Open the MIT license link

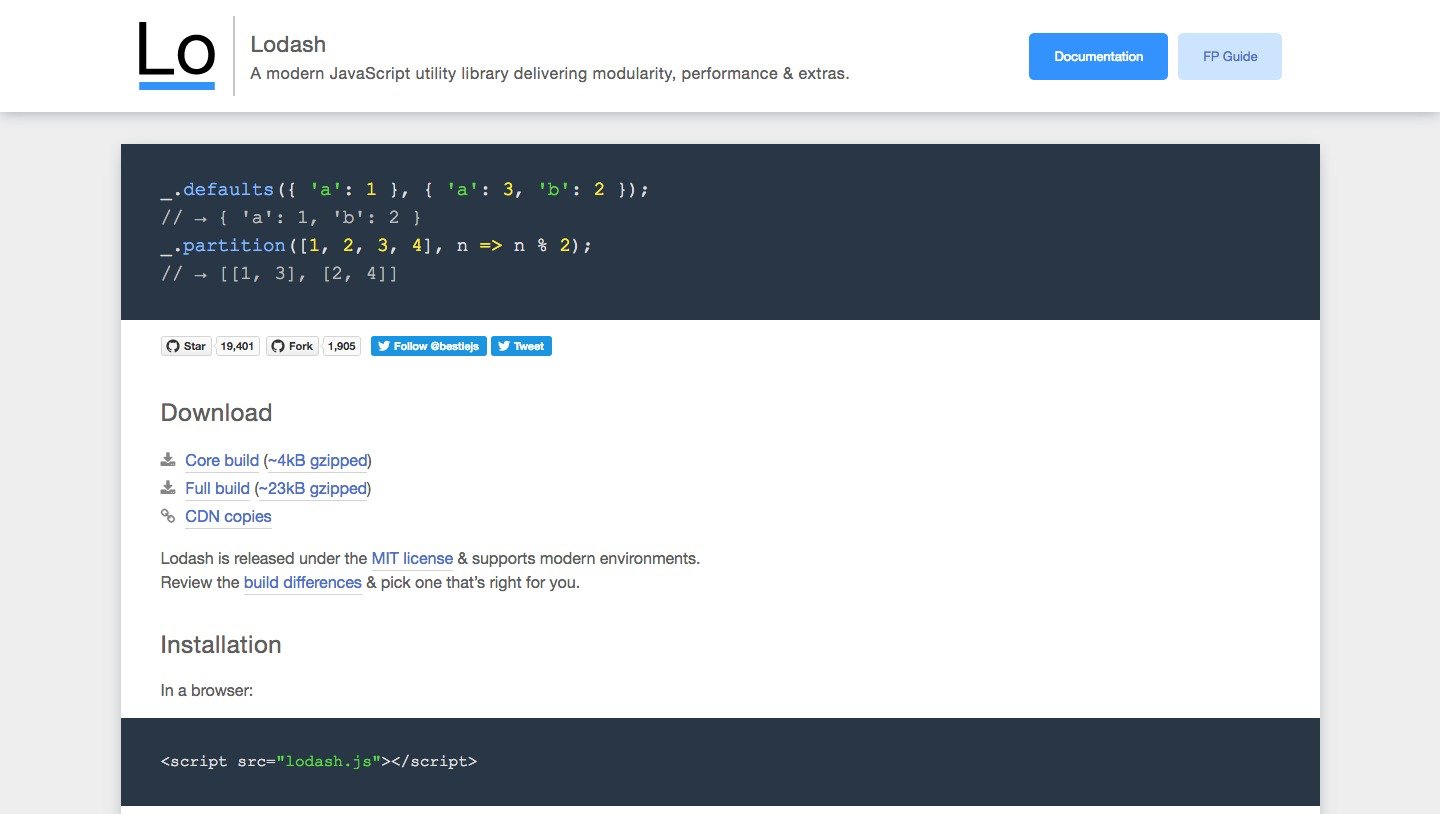[x=412, y=558]
